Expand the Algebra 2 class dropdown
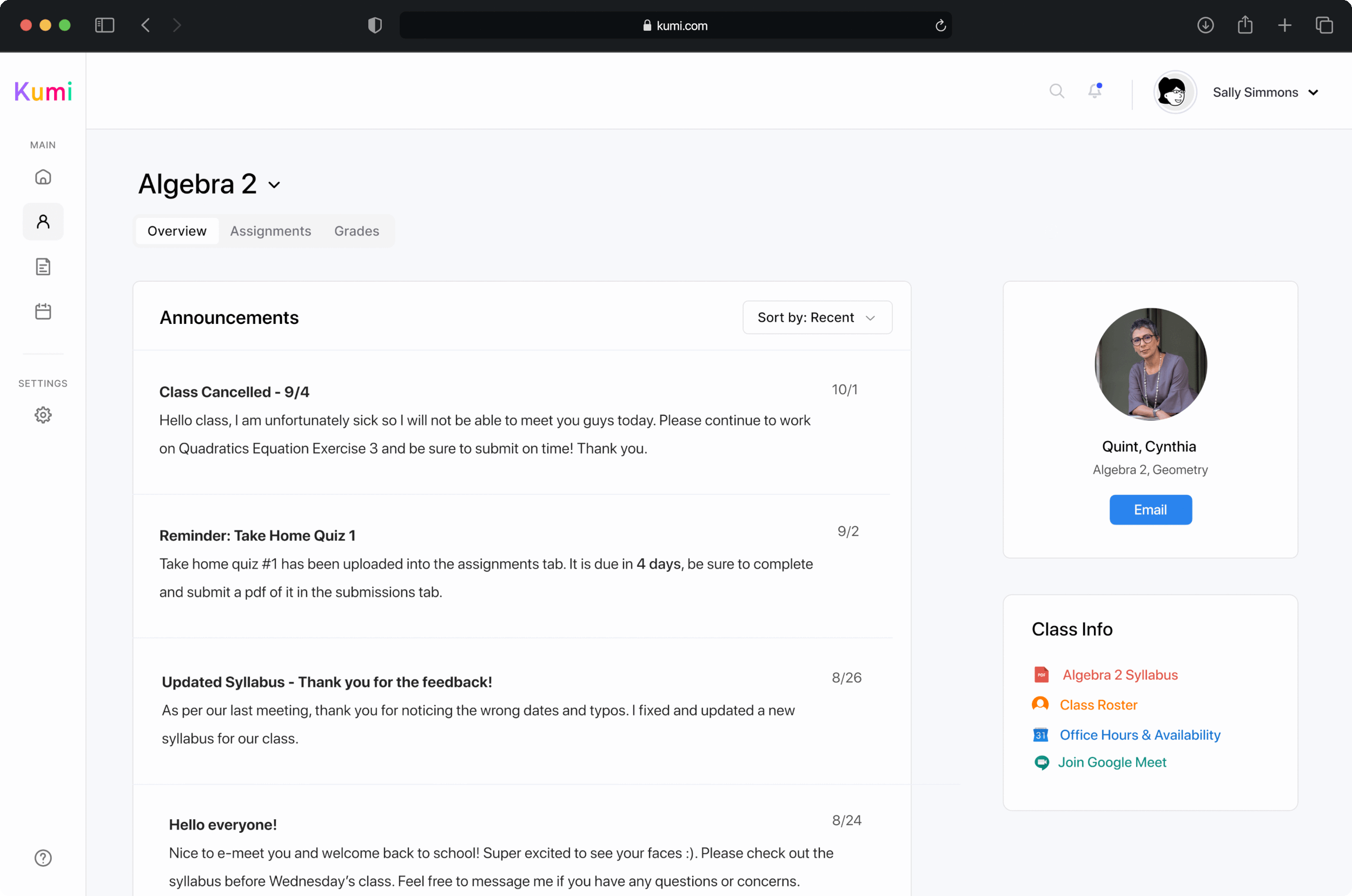This screenshot has height=896, width=1352. [x=274, y=185]
